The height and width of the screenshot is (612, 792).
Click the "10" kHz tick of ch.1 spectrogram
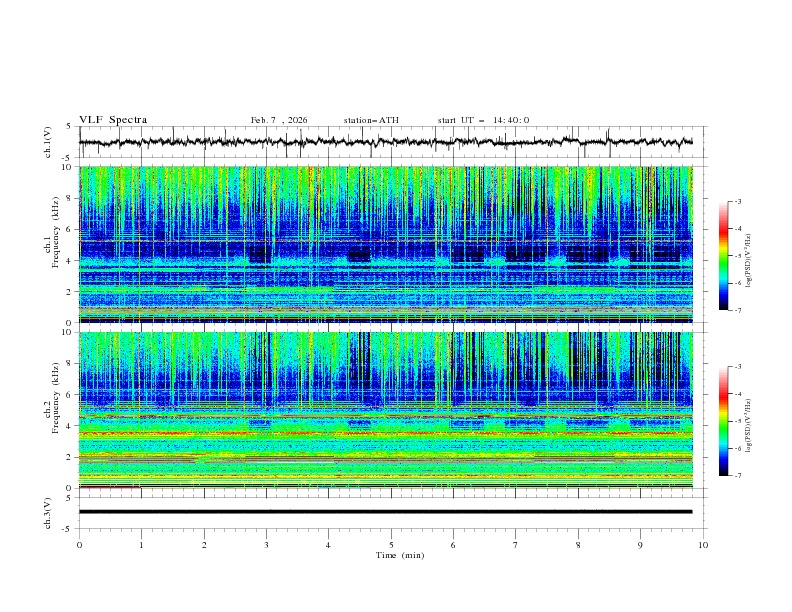pos(67,167)
